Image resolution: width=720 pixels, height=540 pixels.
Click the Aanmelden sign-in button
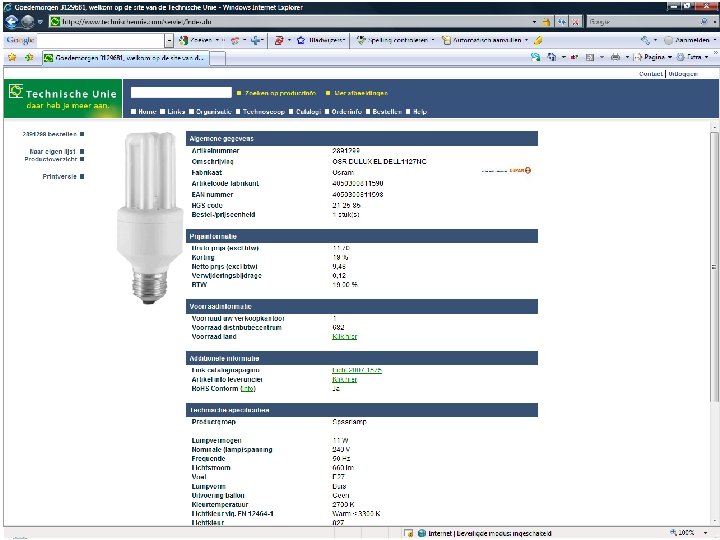tap(687, 40)
